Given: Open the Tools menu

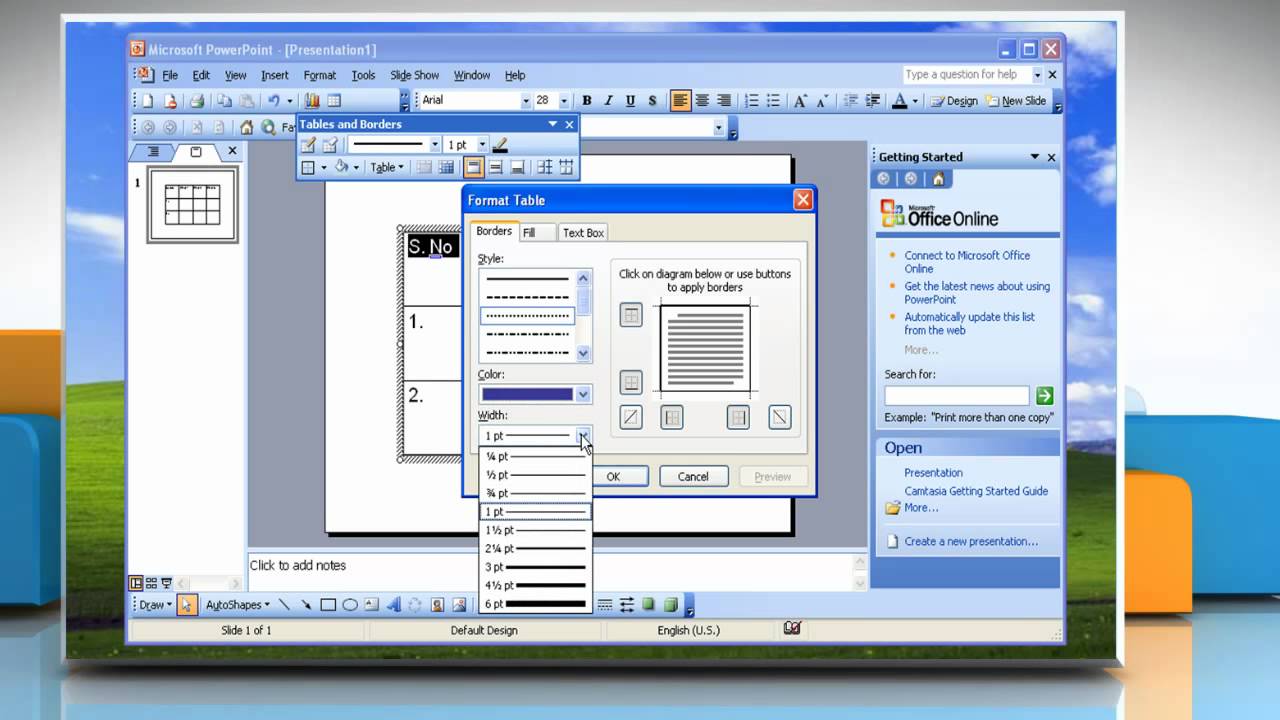Looking at the screenshot, I should pos(363,75).
